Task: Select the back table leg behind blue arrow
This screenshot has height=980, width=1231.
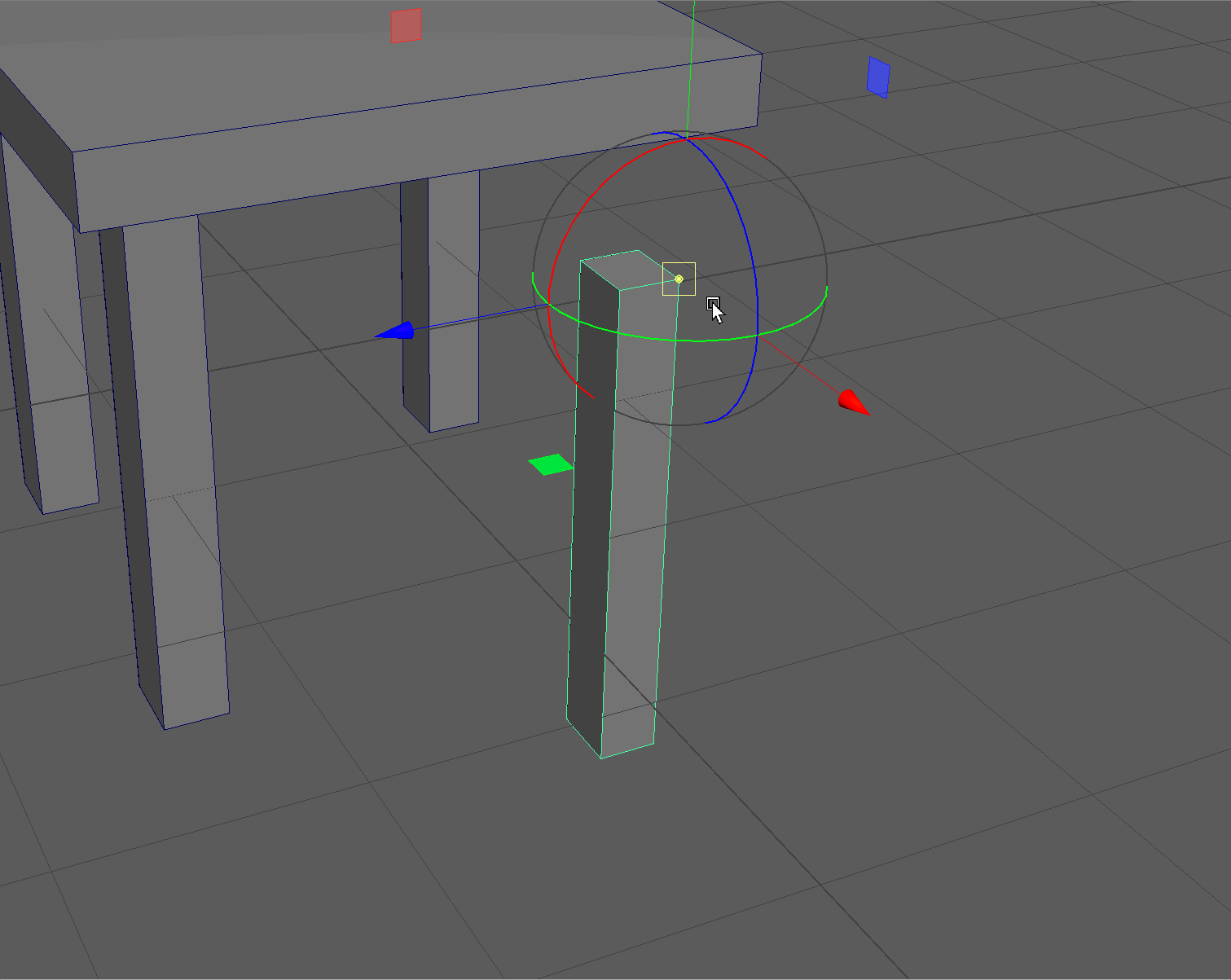Action: [x=452, y=383]
